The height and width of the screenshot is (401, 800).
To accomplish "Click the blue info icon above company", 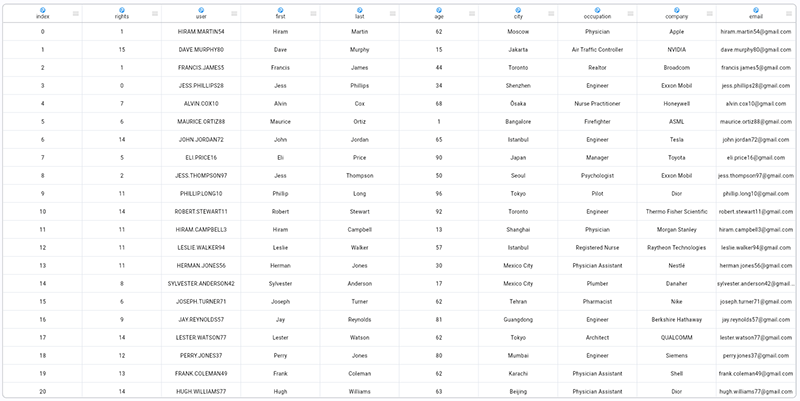I will click(676, 10).
